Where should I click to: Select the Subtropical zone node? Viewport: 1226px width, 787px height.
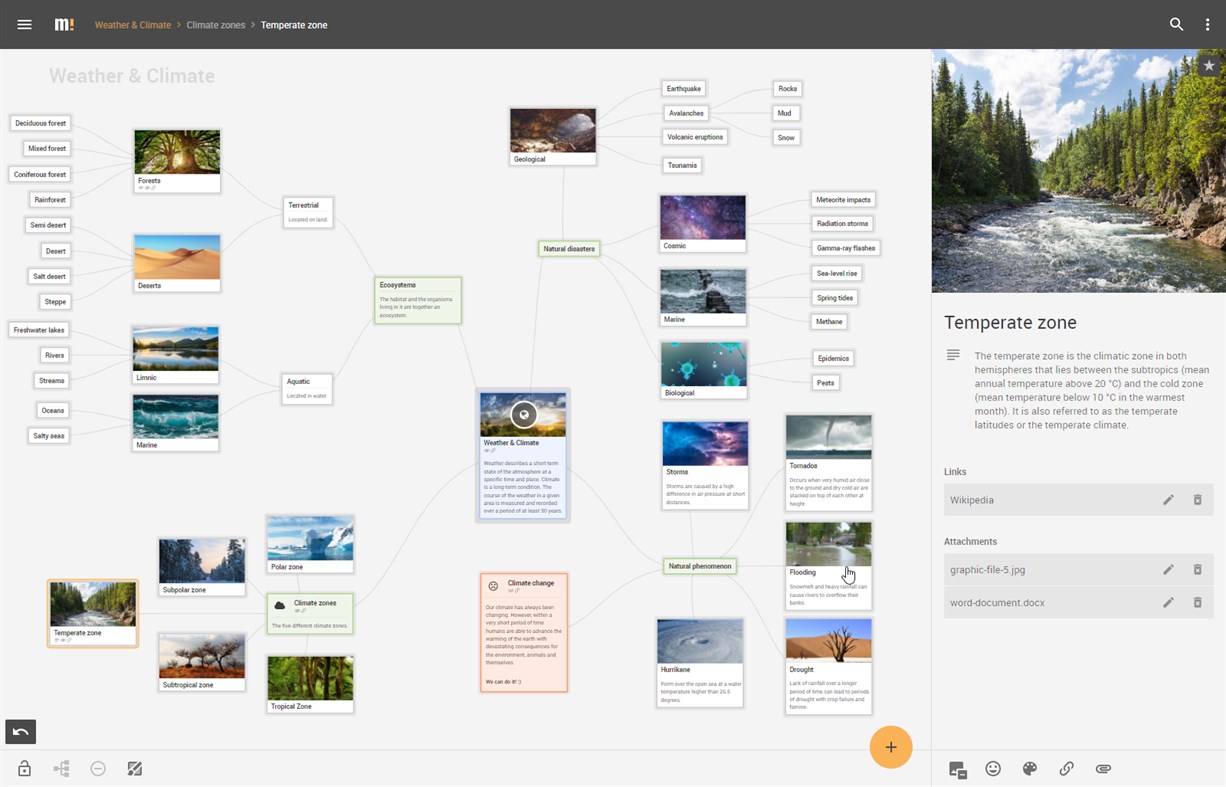coord(202,662)
